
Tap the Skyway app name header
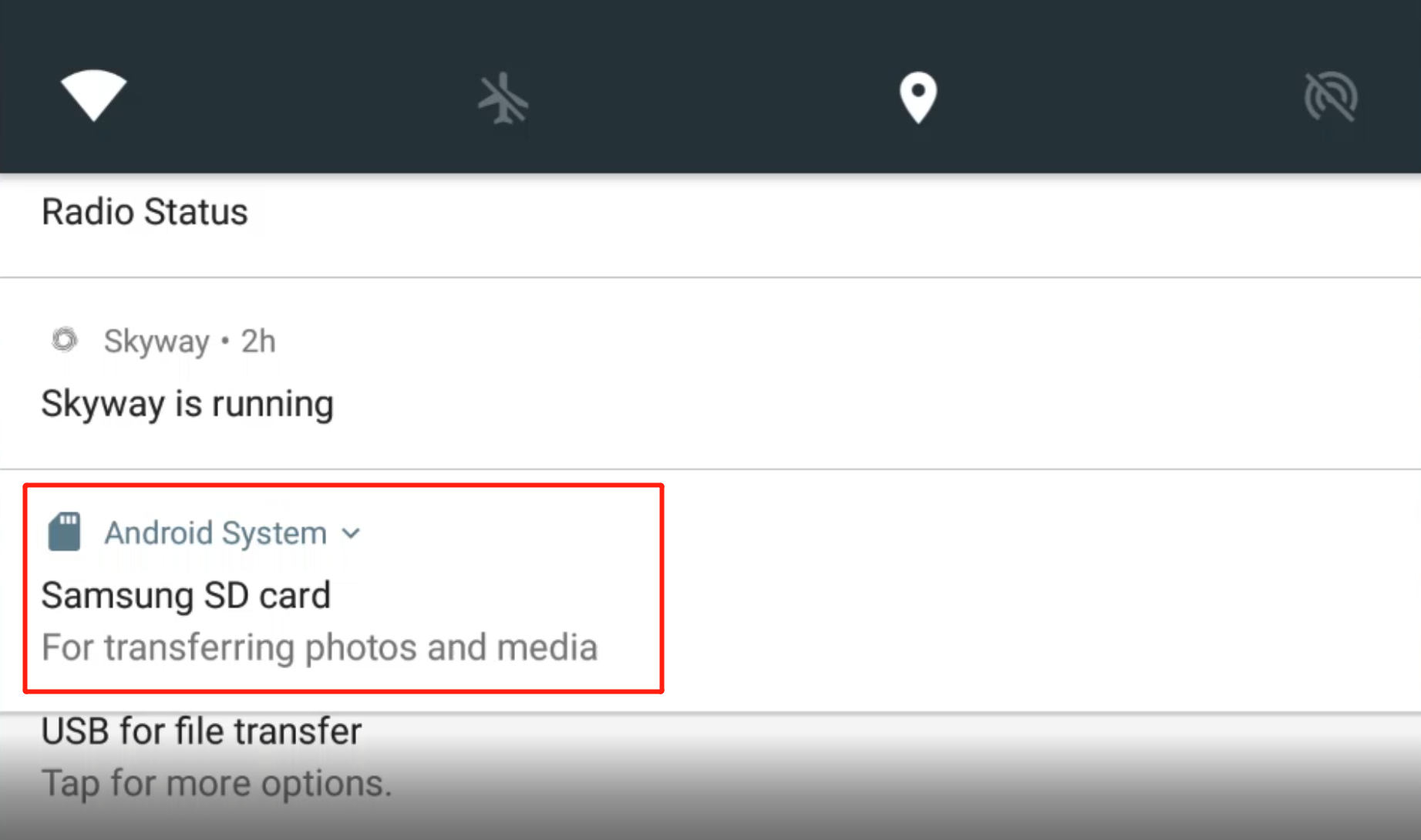(157, 341)
